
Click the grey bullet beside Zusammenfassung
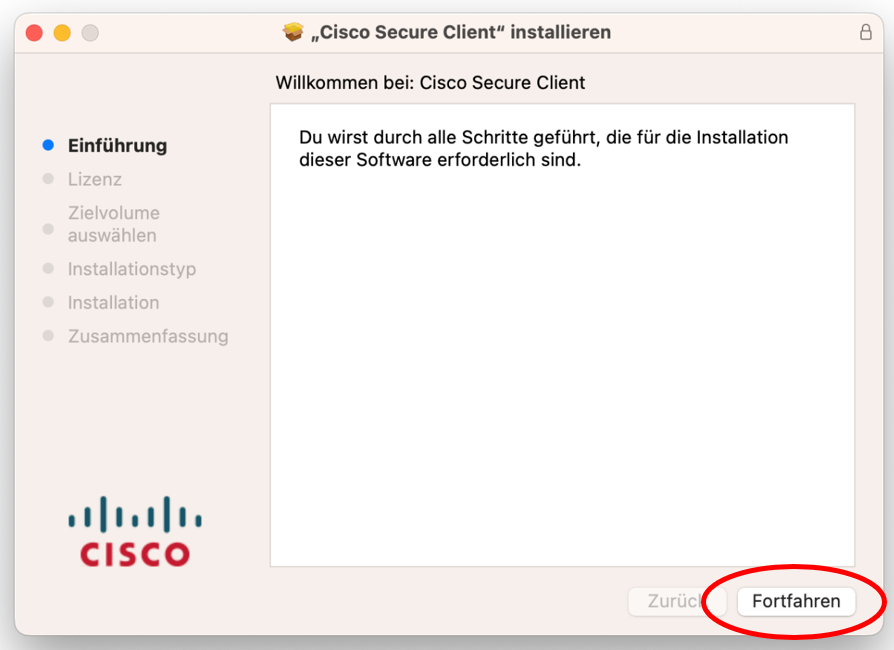click(x=48, y=335)
